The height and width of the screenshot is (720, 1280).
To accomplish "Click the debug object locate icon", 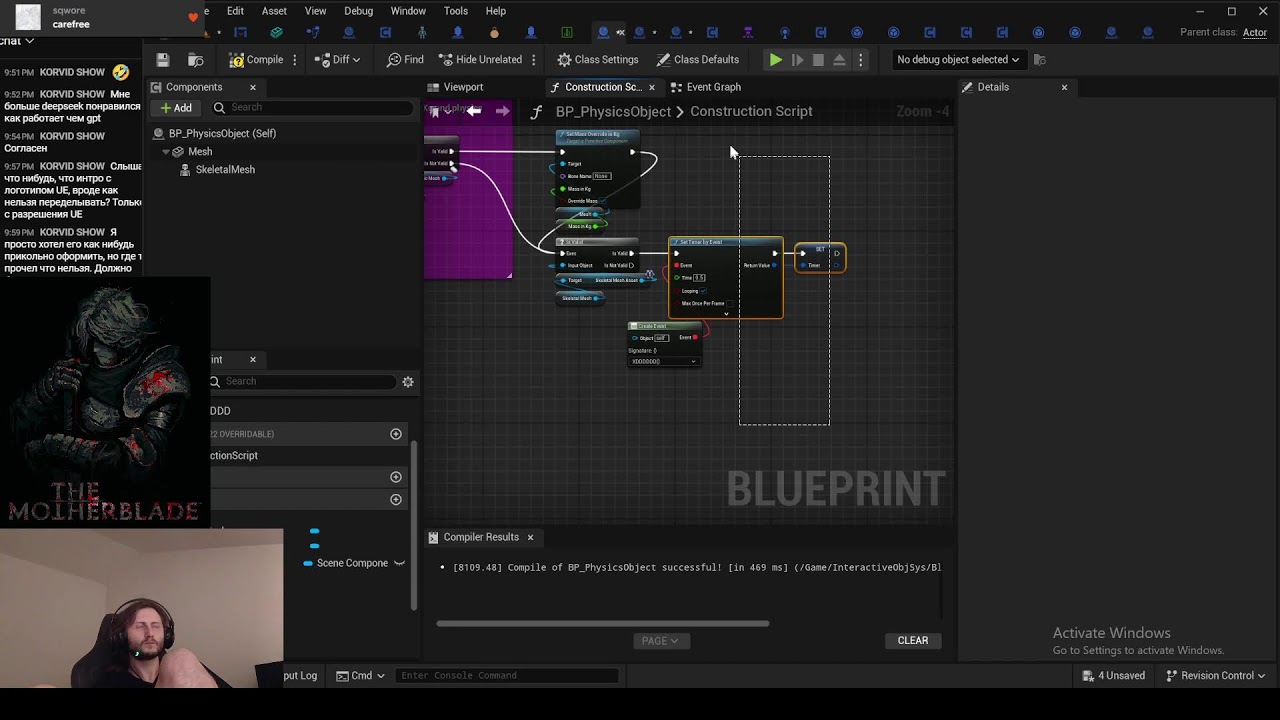I will point(1040,60).
